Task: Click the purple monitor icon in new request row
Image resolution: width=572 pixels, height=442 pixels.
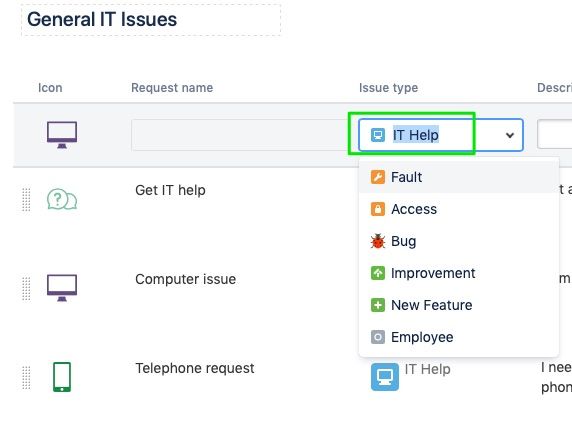Action: click(62, 135)
